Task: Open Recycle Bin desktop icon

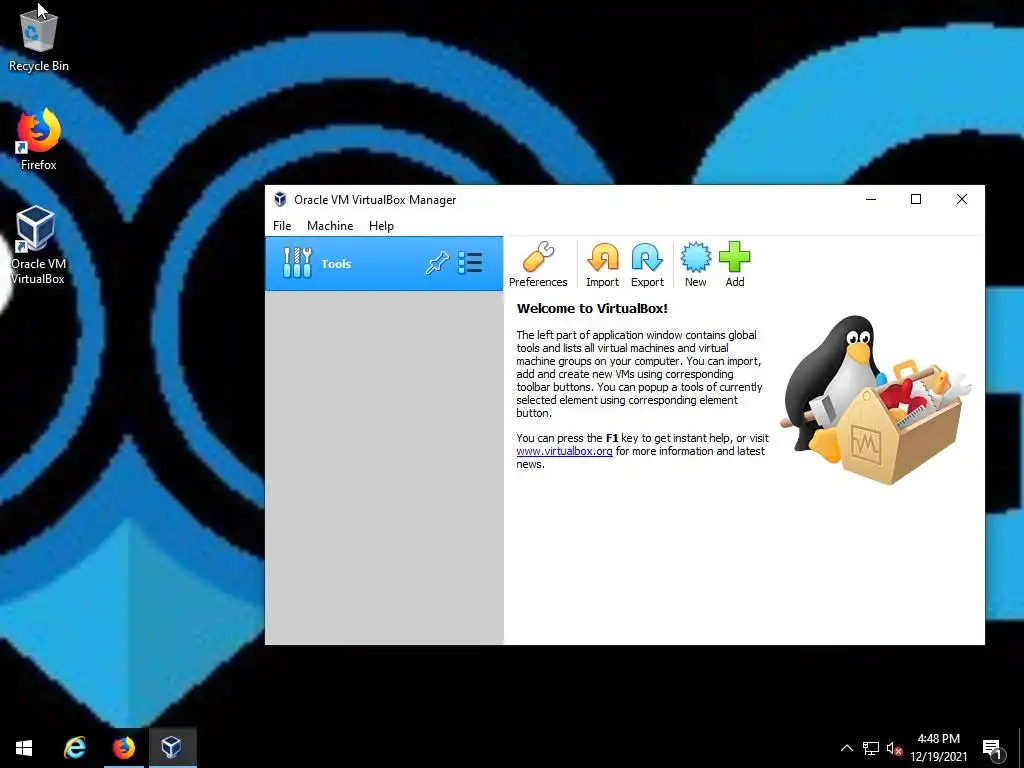Action: (x=39, y=40)
